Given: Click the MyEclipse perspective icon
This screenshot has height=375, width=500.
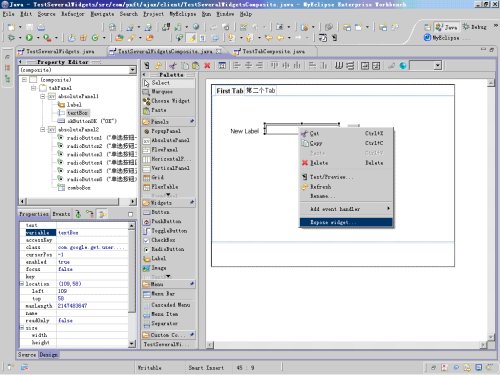Looking at the screenshot, I should tap(428, 38).
